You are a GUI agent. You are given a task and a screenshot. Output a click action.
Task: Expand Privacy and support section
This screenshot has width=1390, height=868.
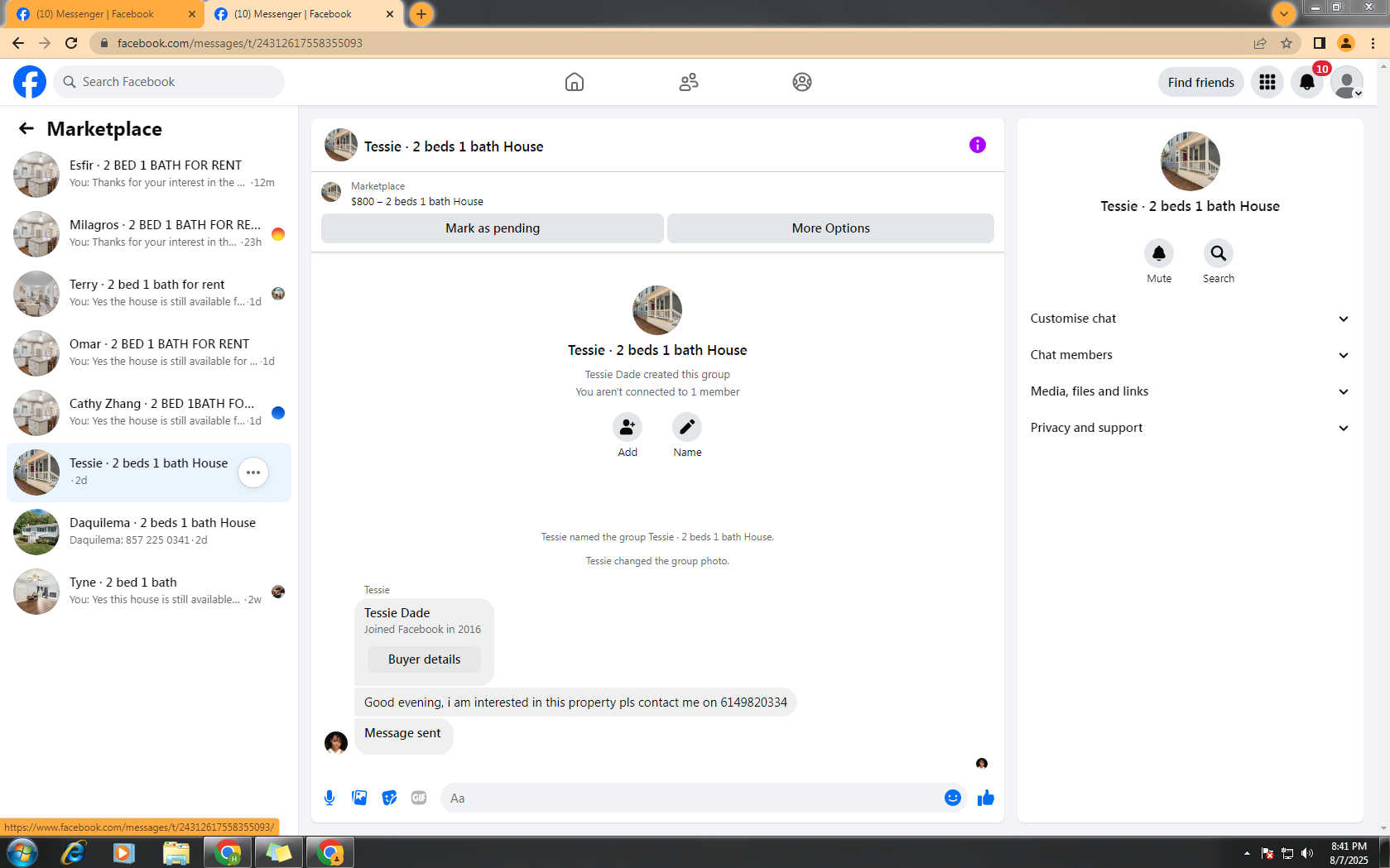click(1190, 428)
